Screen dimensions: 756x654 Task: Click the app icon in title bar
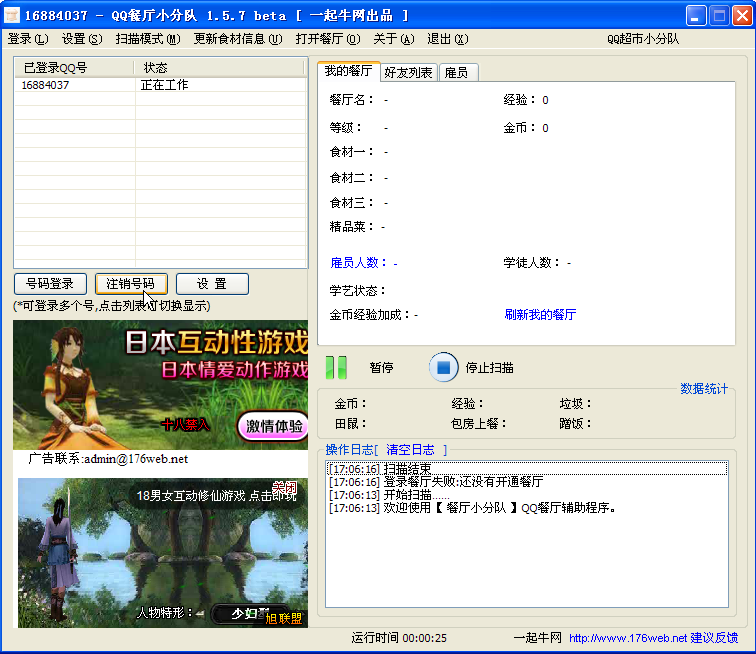coord(12,15)
